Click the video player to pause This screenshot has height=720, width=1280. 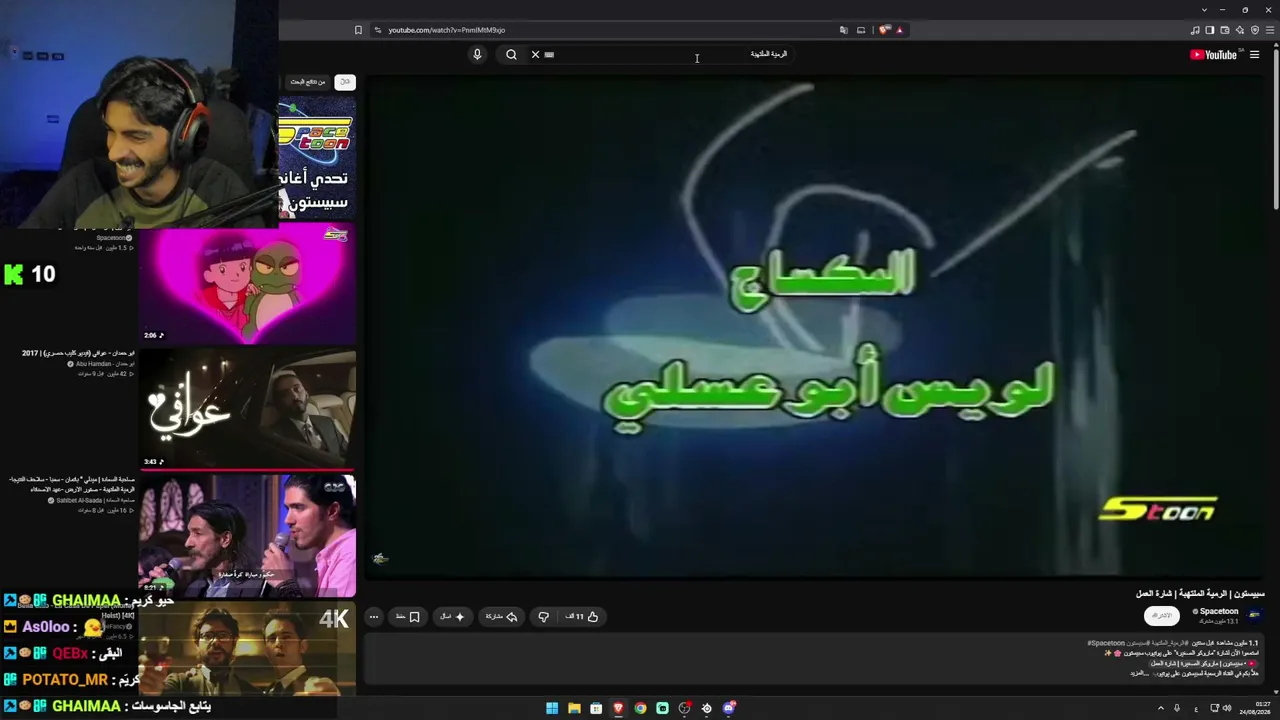pyautogui.click(x=813, y=327)
